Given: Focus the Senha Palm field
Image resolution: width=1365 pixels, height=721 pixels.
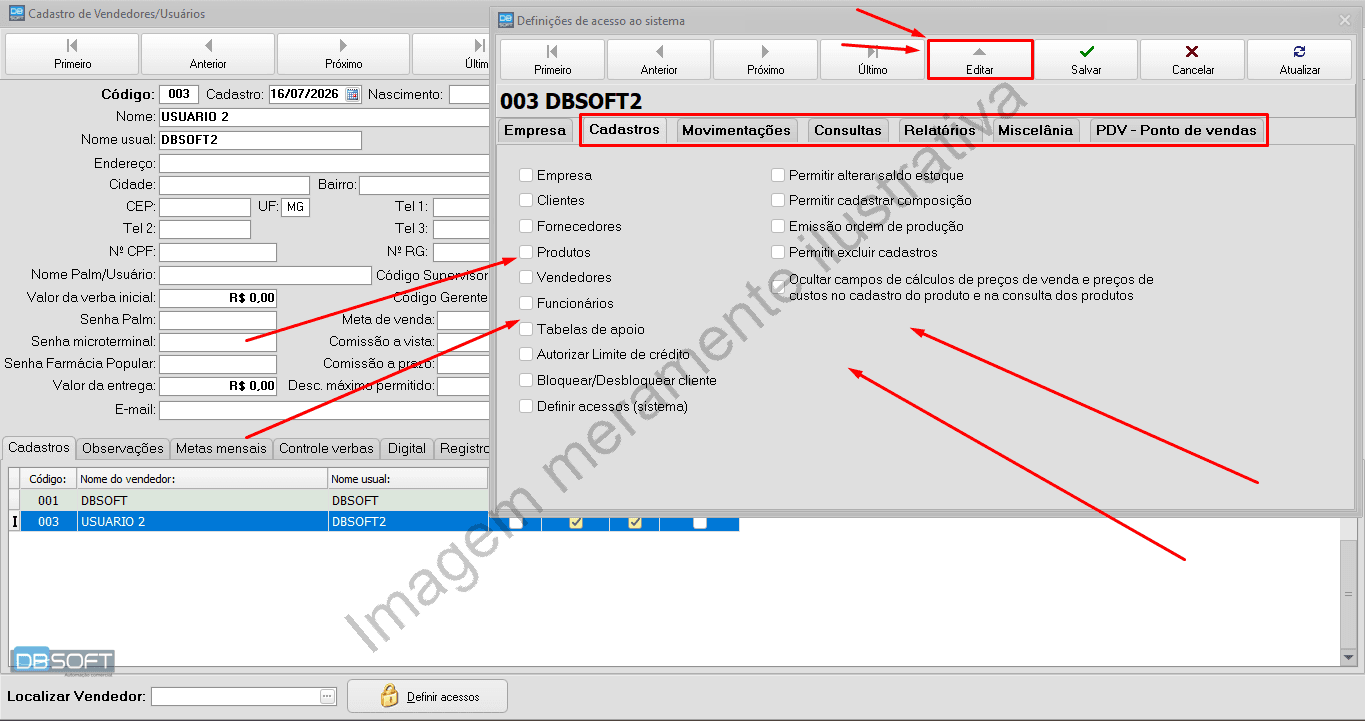Looking at the screenshot, I should (218, 320).
